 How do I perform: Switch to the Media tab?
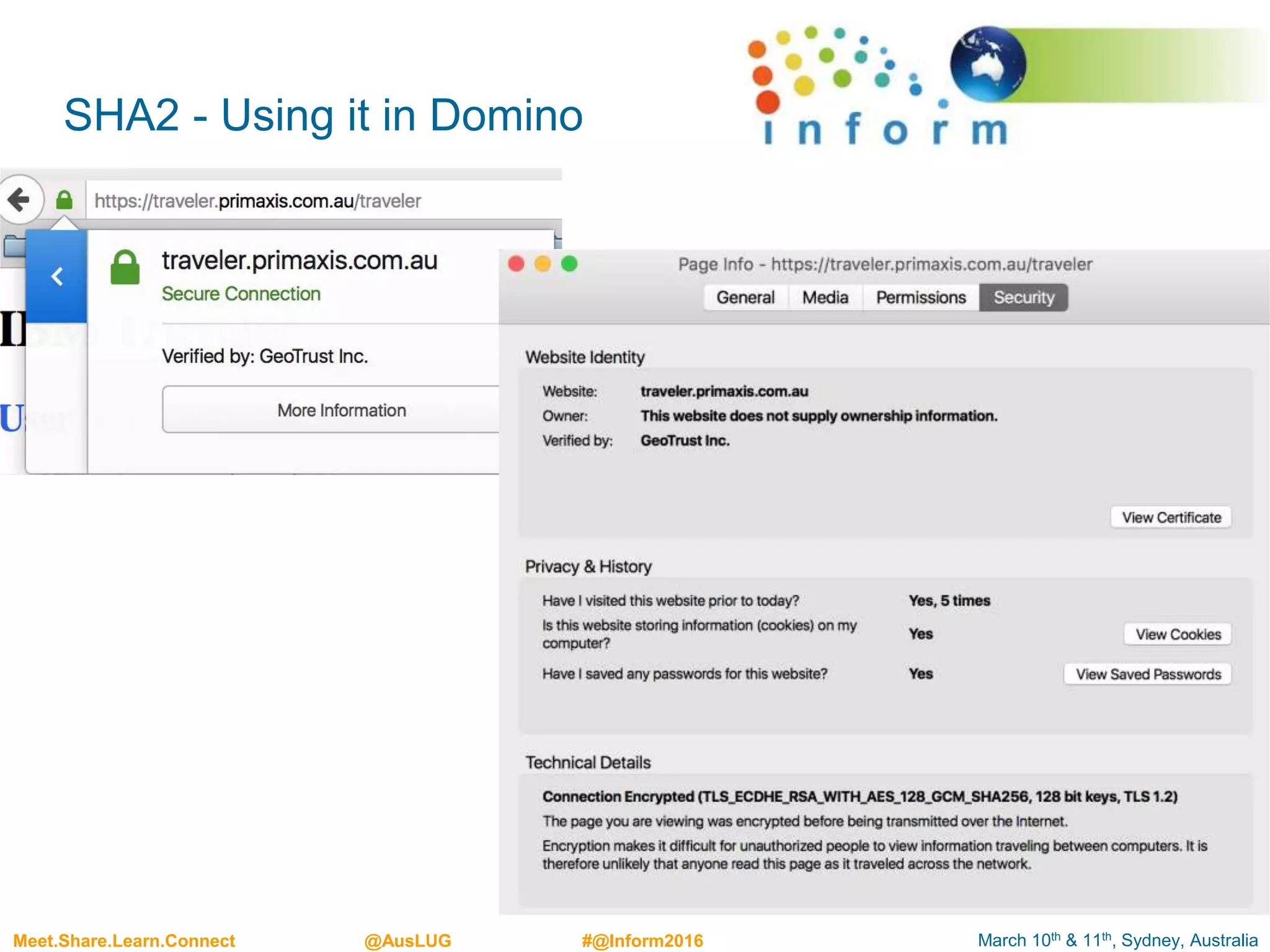[825, 297]
